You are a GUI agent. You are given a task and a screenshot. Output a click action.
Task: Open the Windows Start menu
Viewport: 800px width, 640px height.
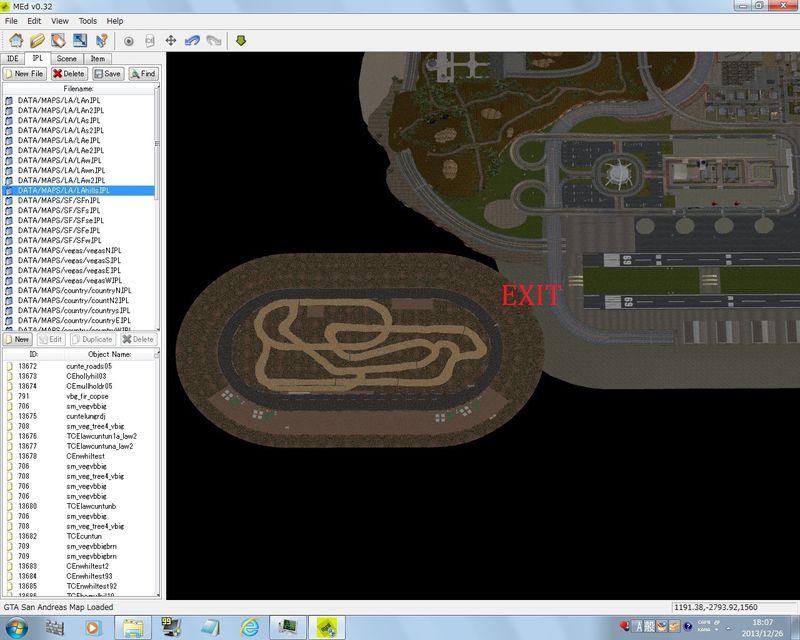(16, 627)
